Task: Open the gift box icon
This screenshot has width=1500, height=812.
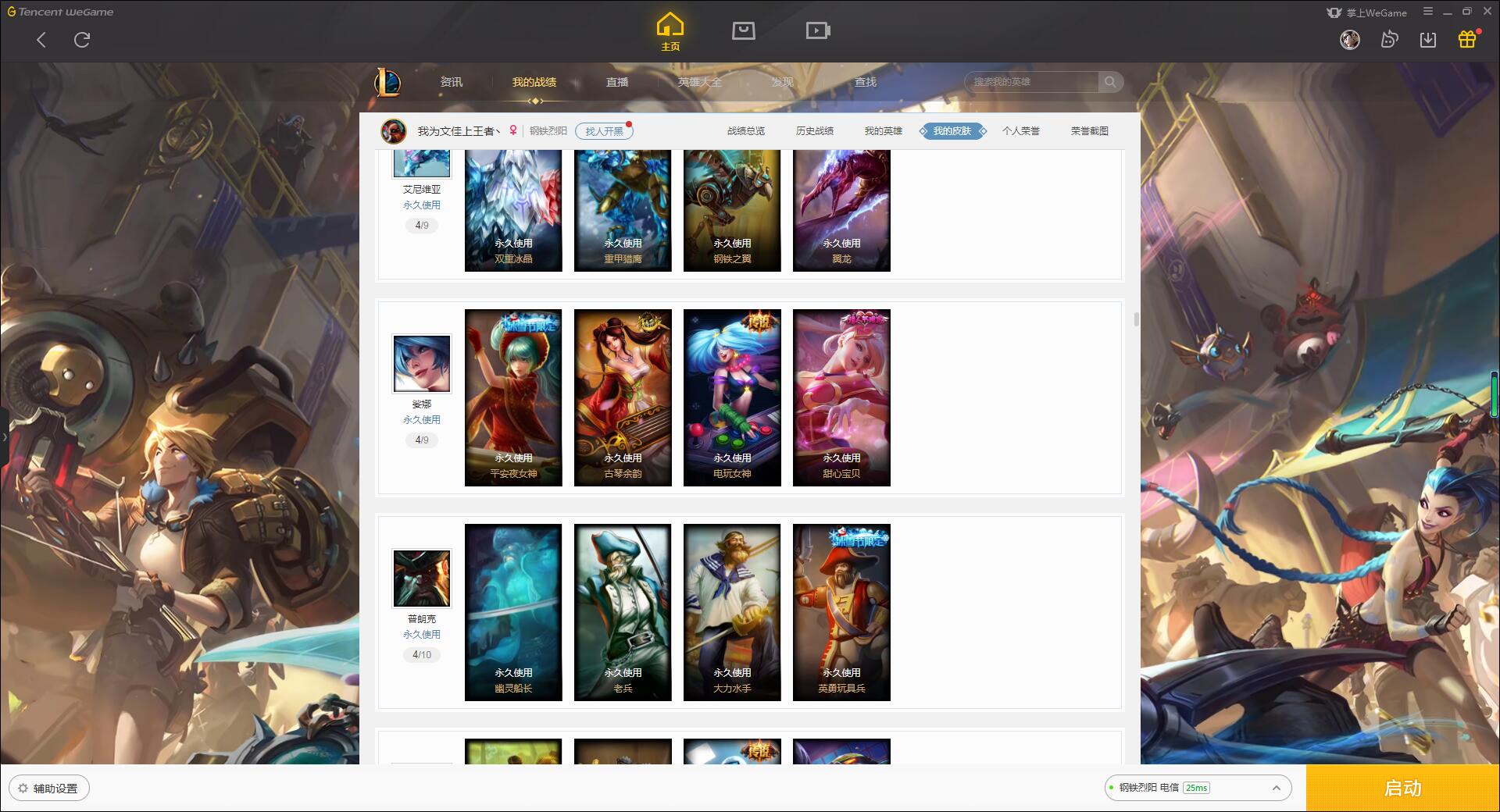Action: [x=1467, y=39]
